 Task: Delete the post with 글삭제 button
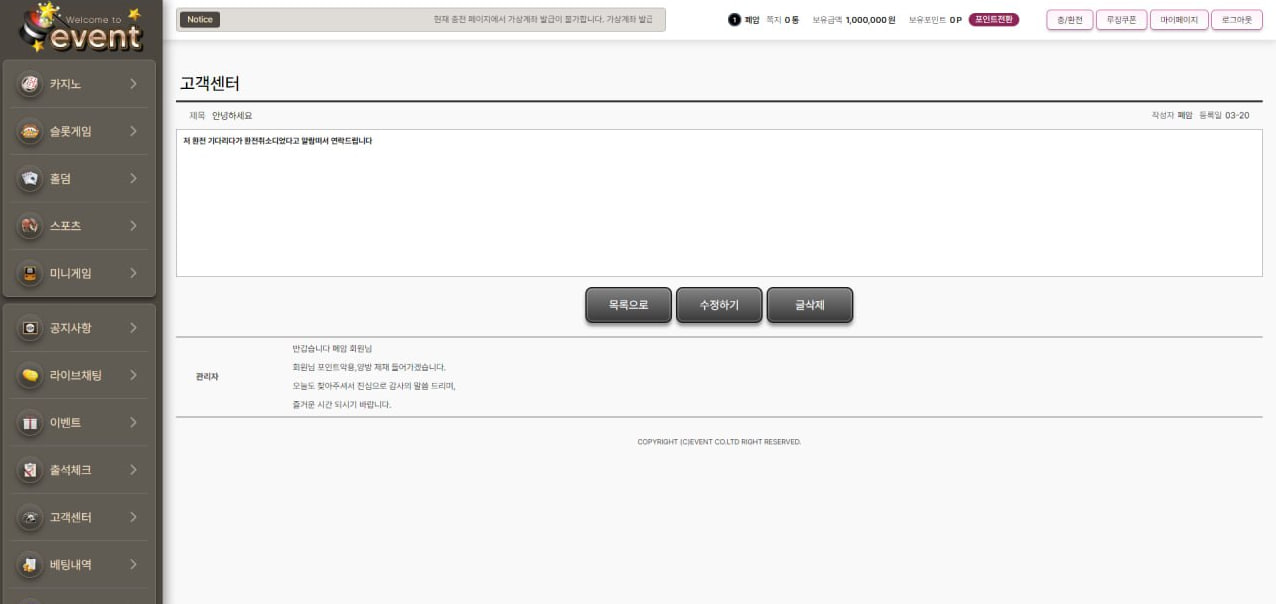tap(809, 305)
